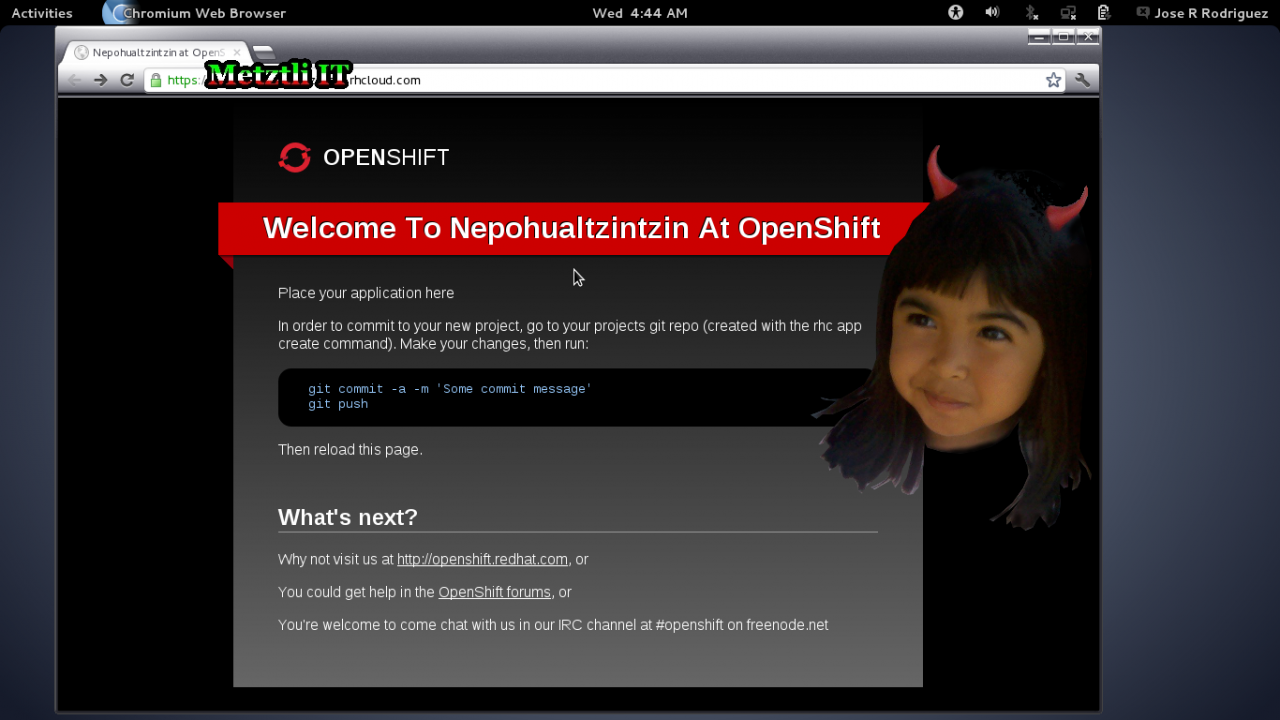
Task: Bookmark this page with the star icon
Action: click(x=1053, y=80)
